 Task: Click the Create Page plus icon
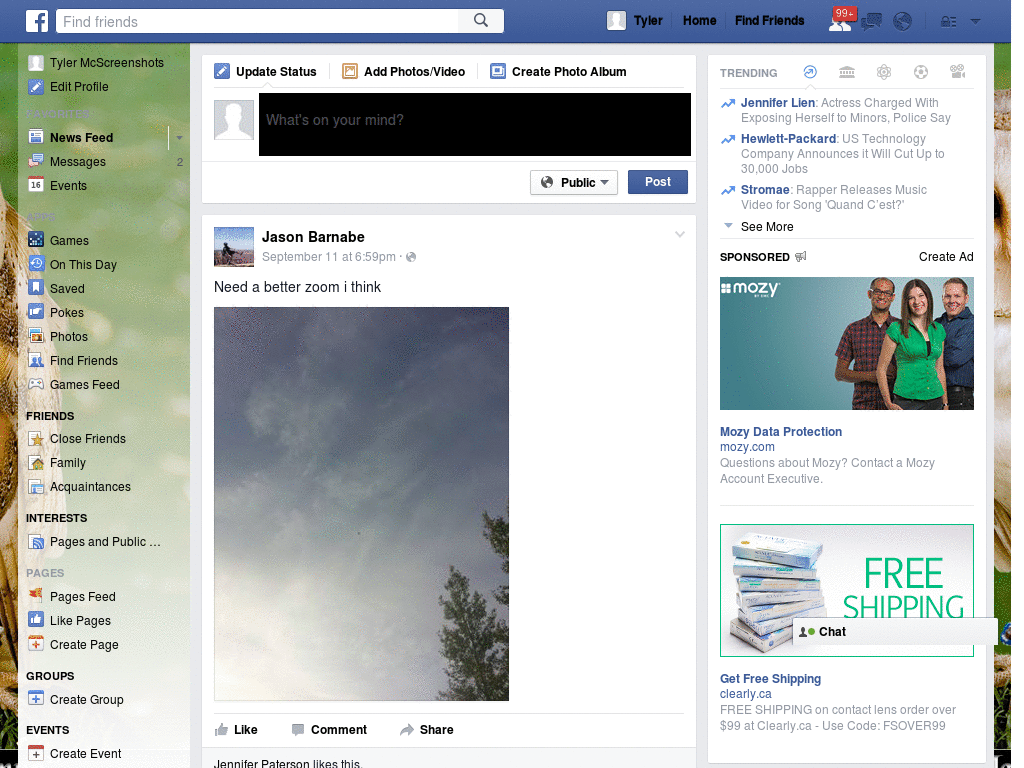coord(36,644)
